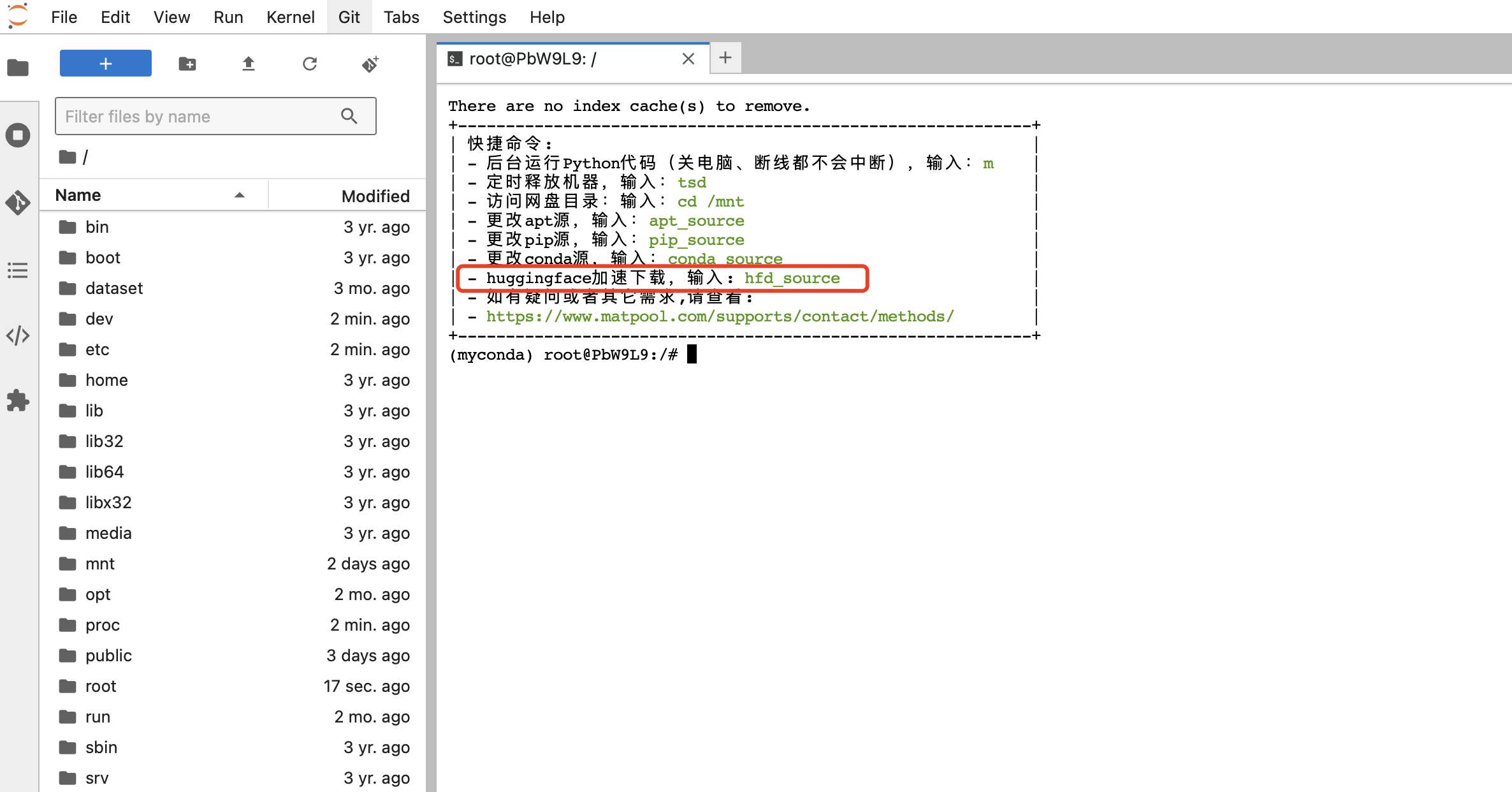This screenshot has height=792, width=1512.
Task: Open the Git sidebar panel icon
Action: click(18, 203)
